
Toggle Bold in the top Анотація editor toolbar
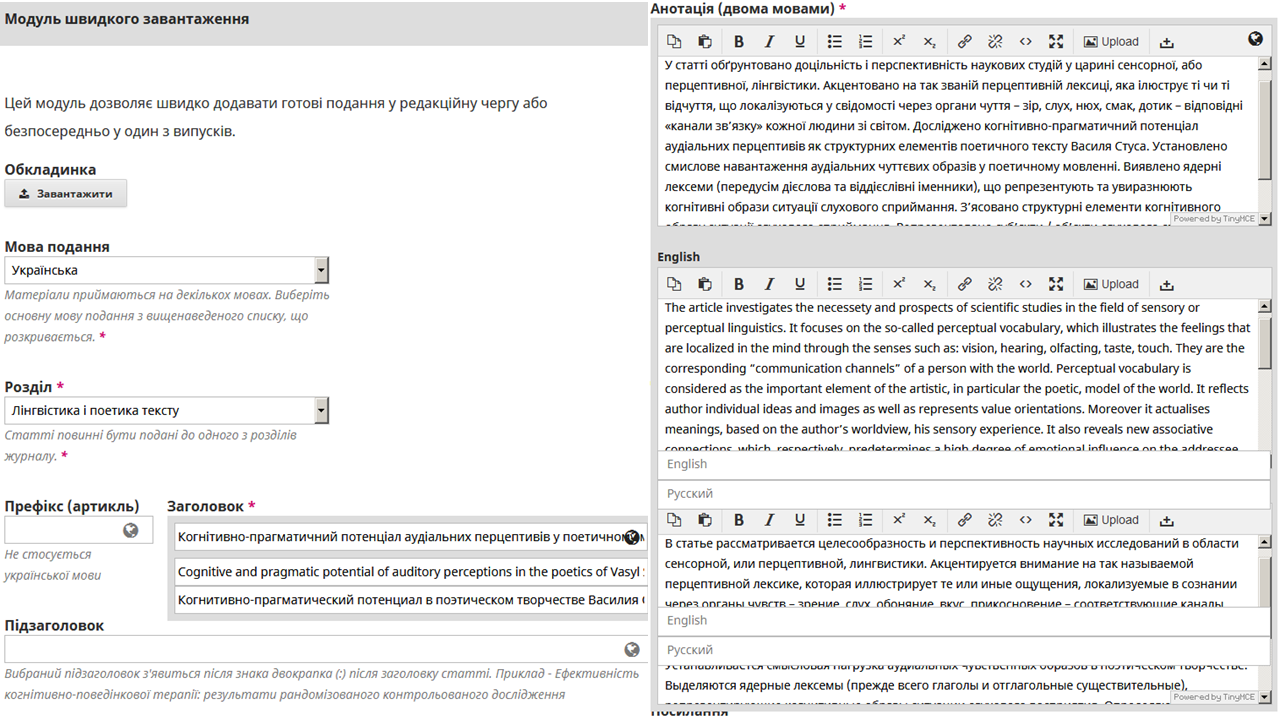point(739,42)
